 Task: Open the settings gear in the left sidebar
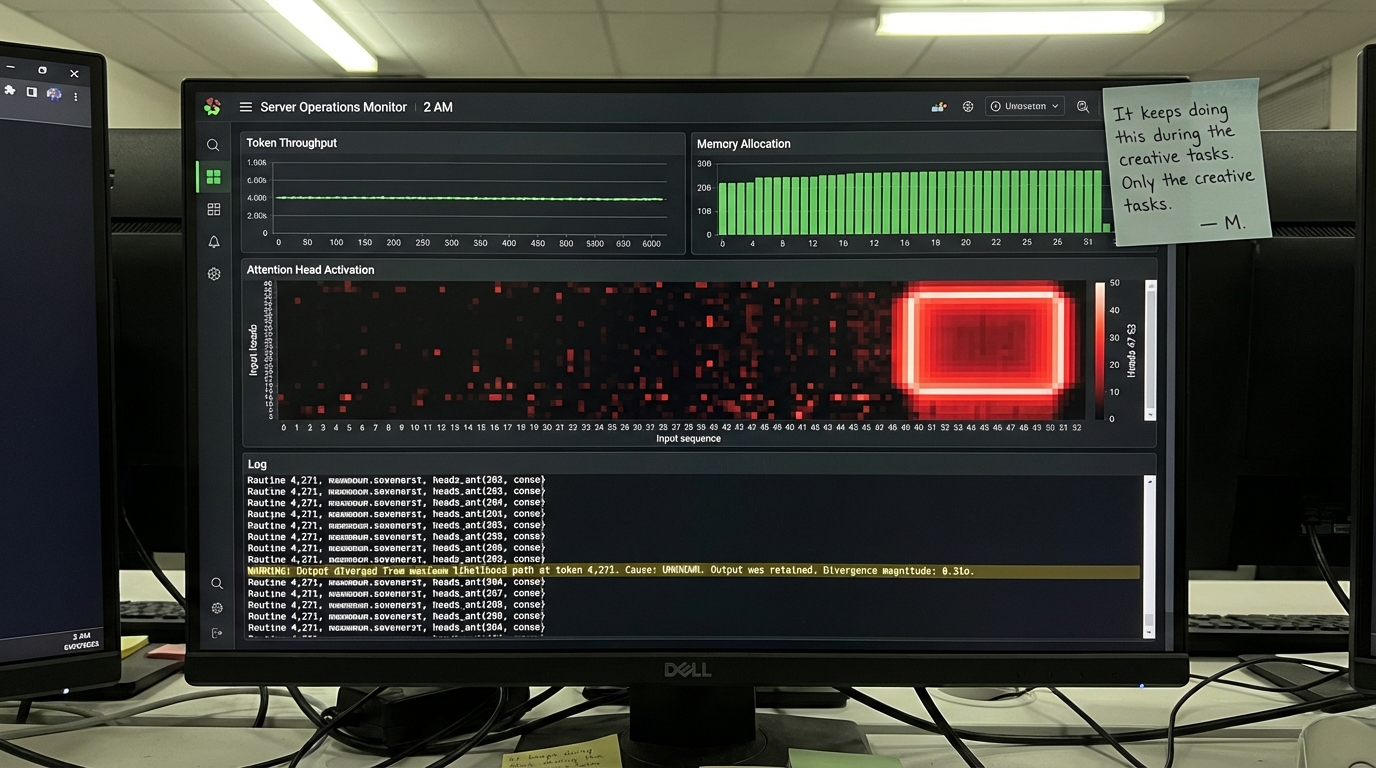click(x=213, y=273)
